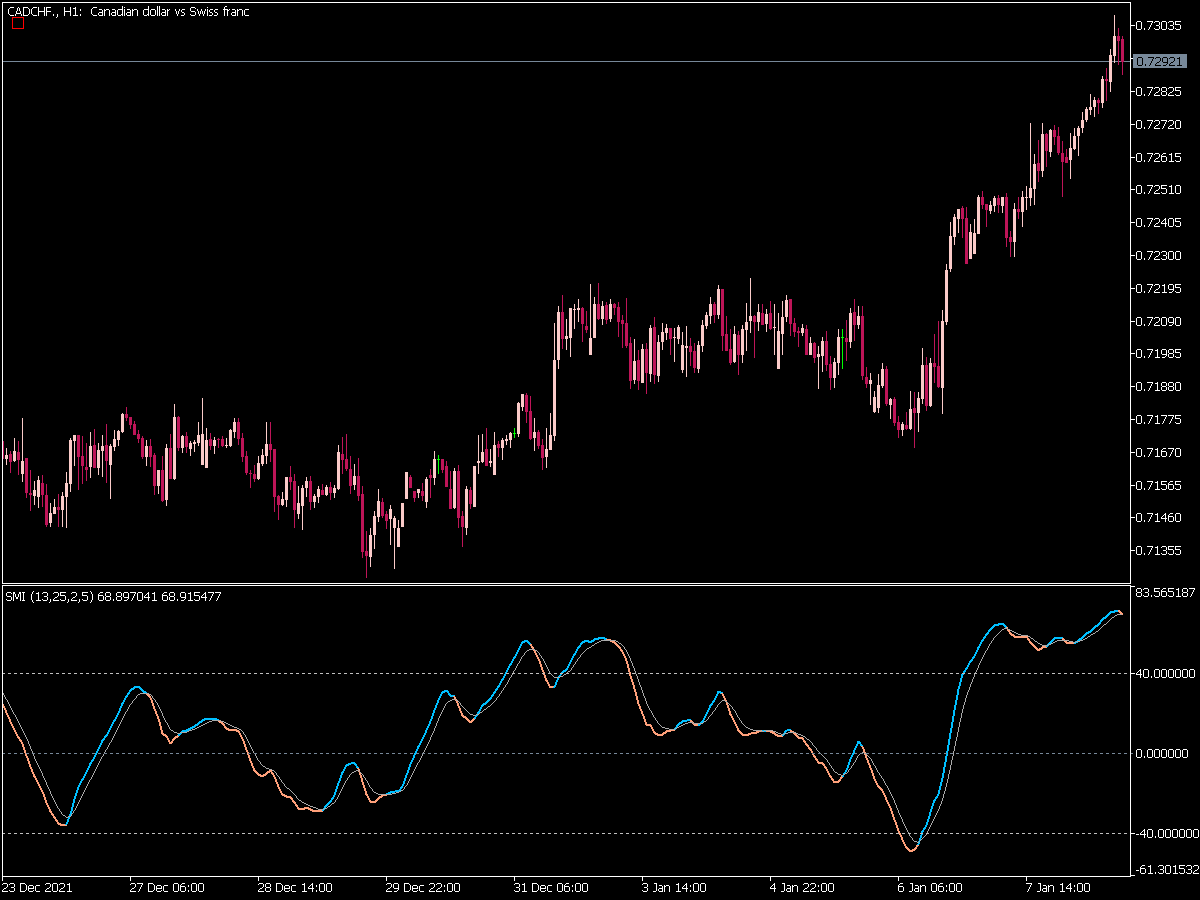Click the small red square chart icon
1200x900 pixels.
[x=17, y=24]
